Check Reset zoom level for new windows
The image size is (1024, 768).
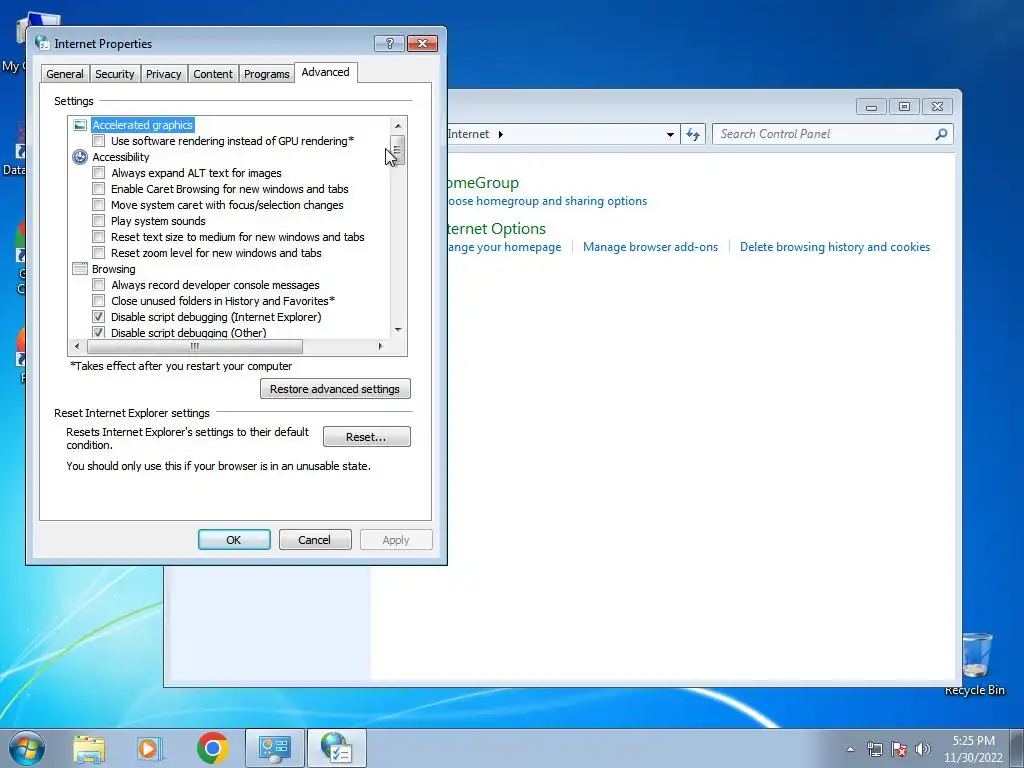[x=99, y=253]
